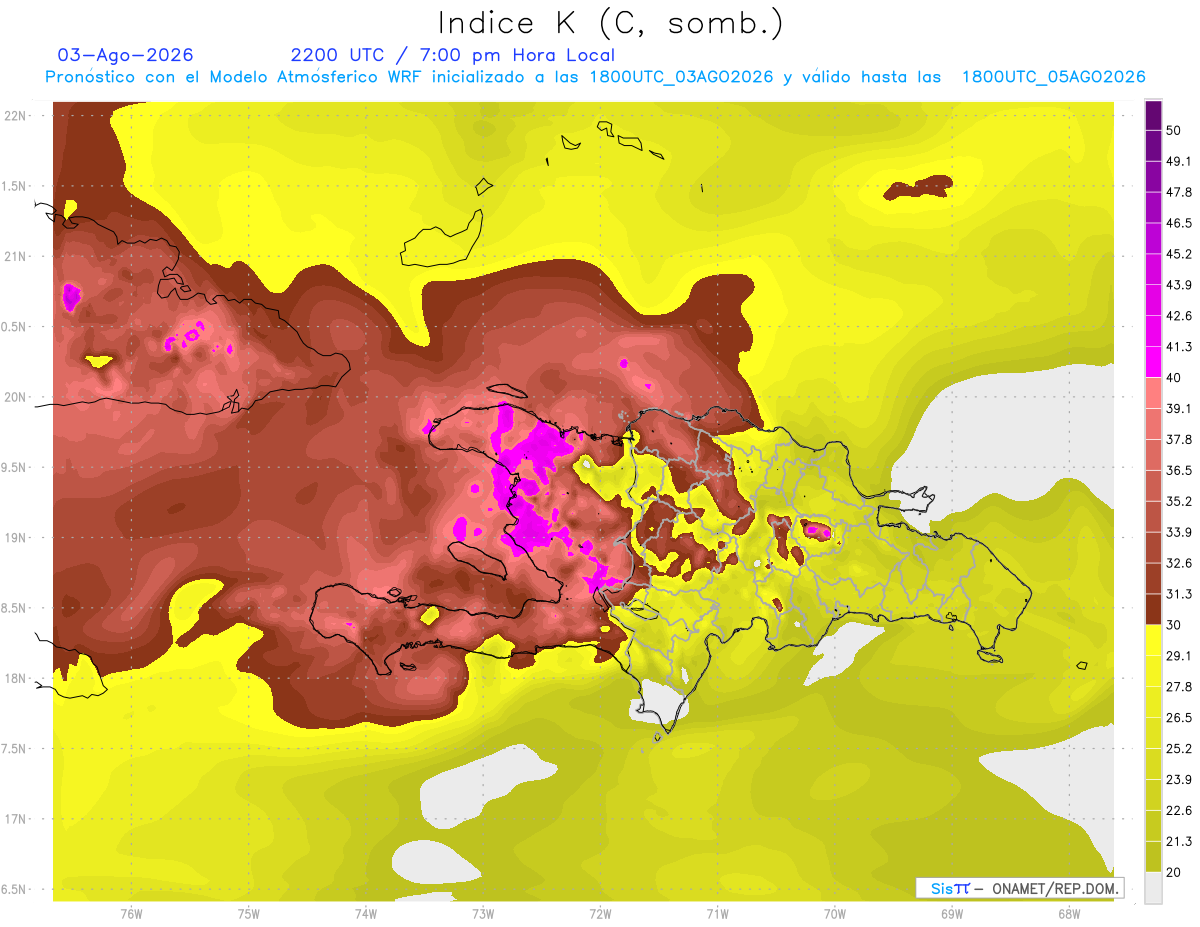
Task: Click the '74W' longitude axis label
Action: (x=366, y=914)
